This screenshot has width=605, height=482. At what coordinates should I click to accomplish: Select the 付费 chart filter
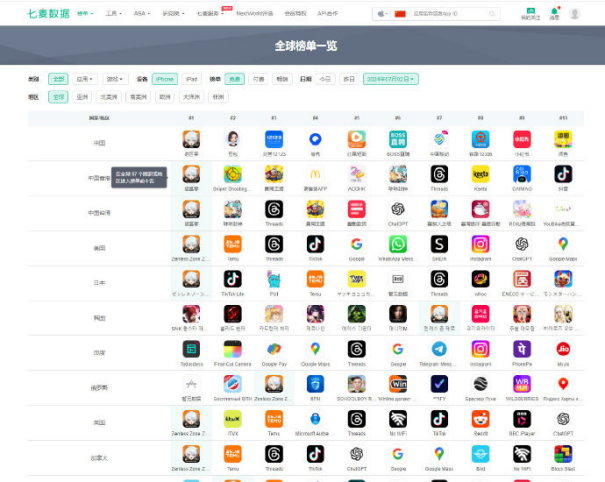pos(259,79)
